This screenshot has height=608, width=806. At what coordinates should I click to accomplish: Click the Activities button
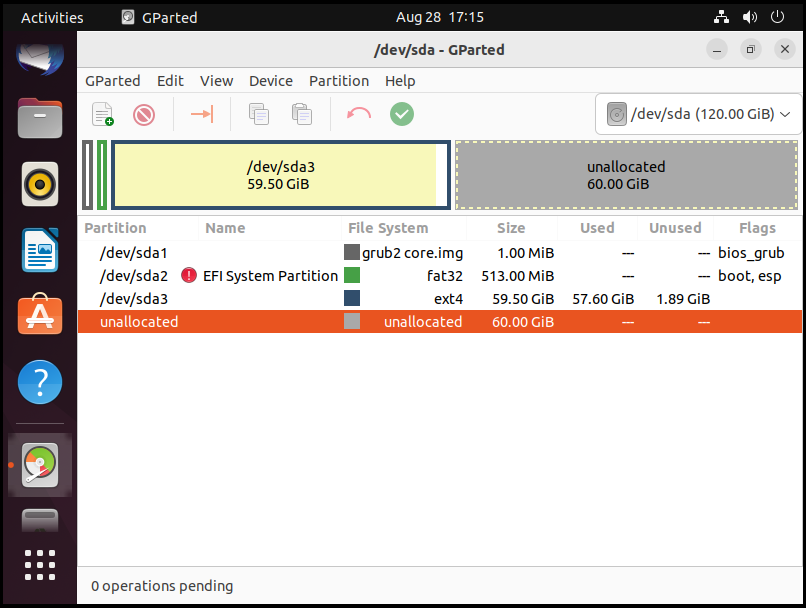(52, 17)
